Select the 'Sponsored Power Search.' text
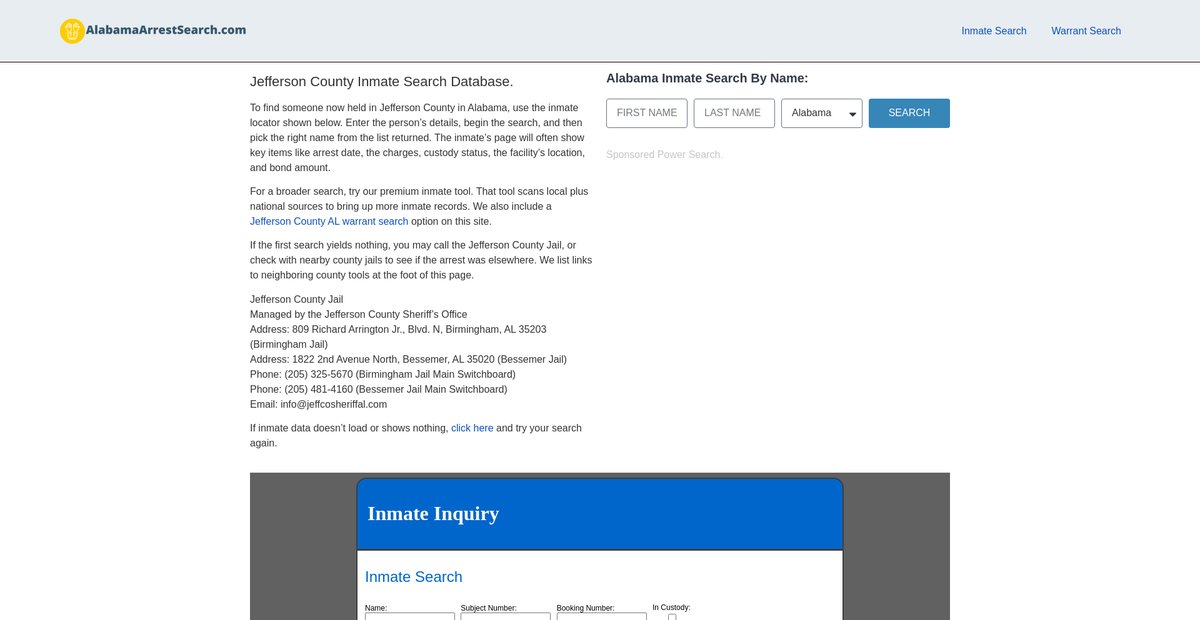Screen dimensions: 1200x620 click(663, 155)
